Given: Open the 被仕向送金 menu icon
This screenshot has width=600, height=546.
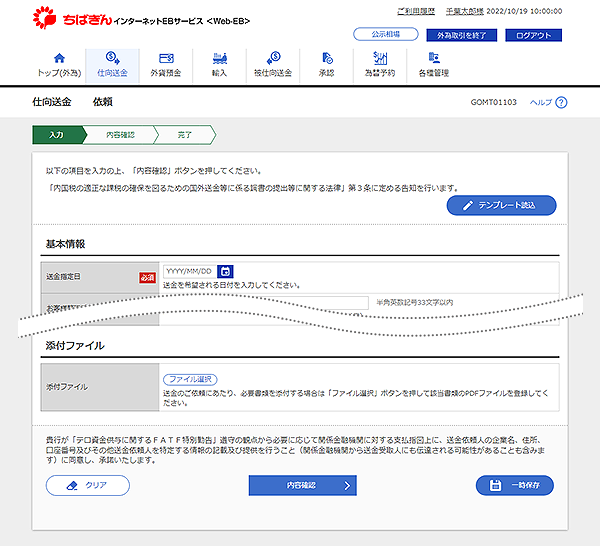Looking at the screenshot, I should click(273, 58).
